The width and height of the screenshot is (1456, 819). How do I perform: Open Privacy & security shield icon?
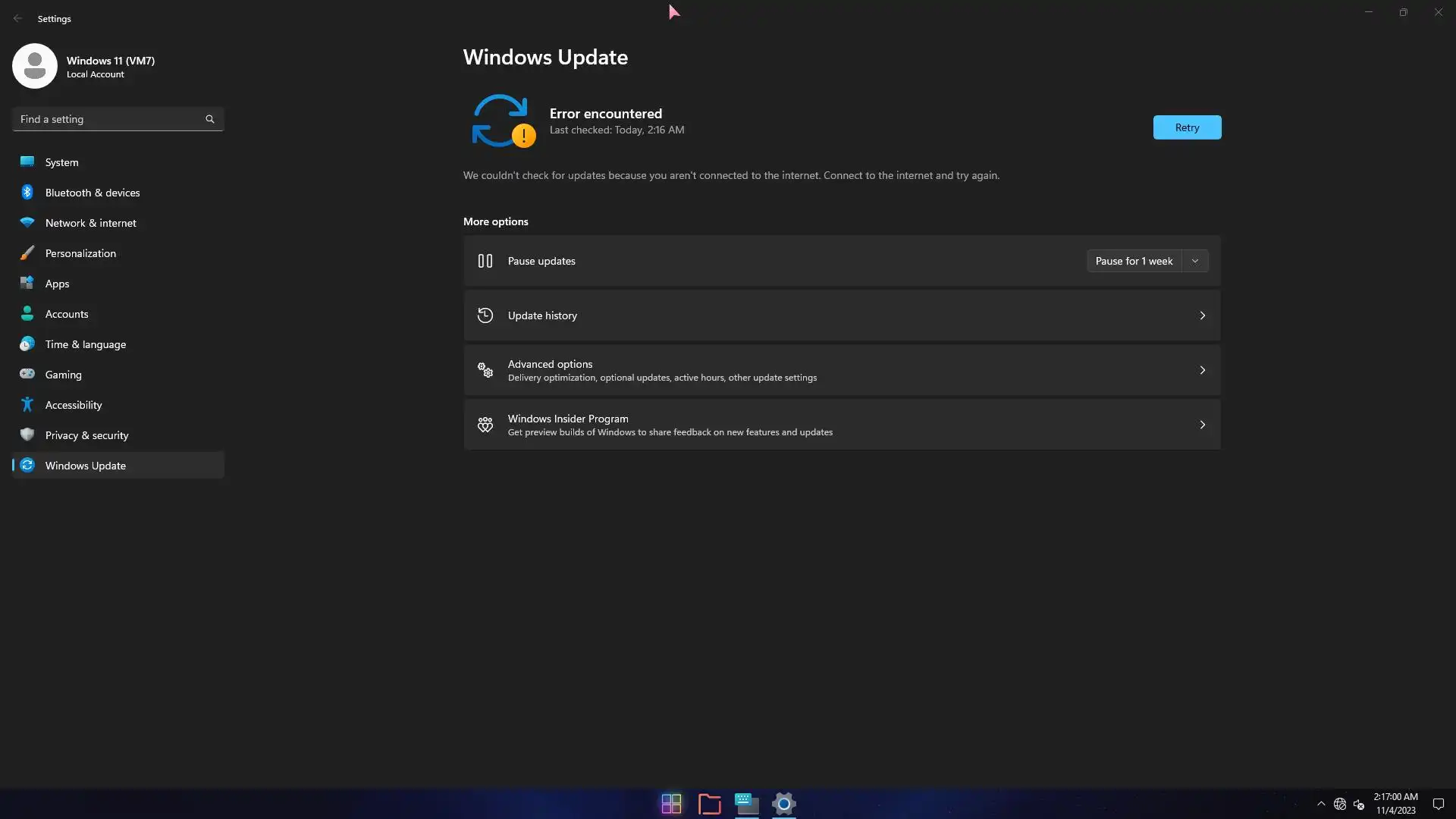coord(27,435)
